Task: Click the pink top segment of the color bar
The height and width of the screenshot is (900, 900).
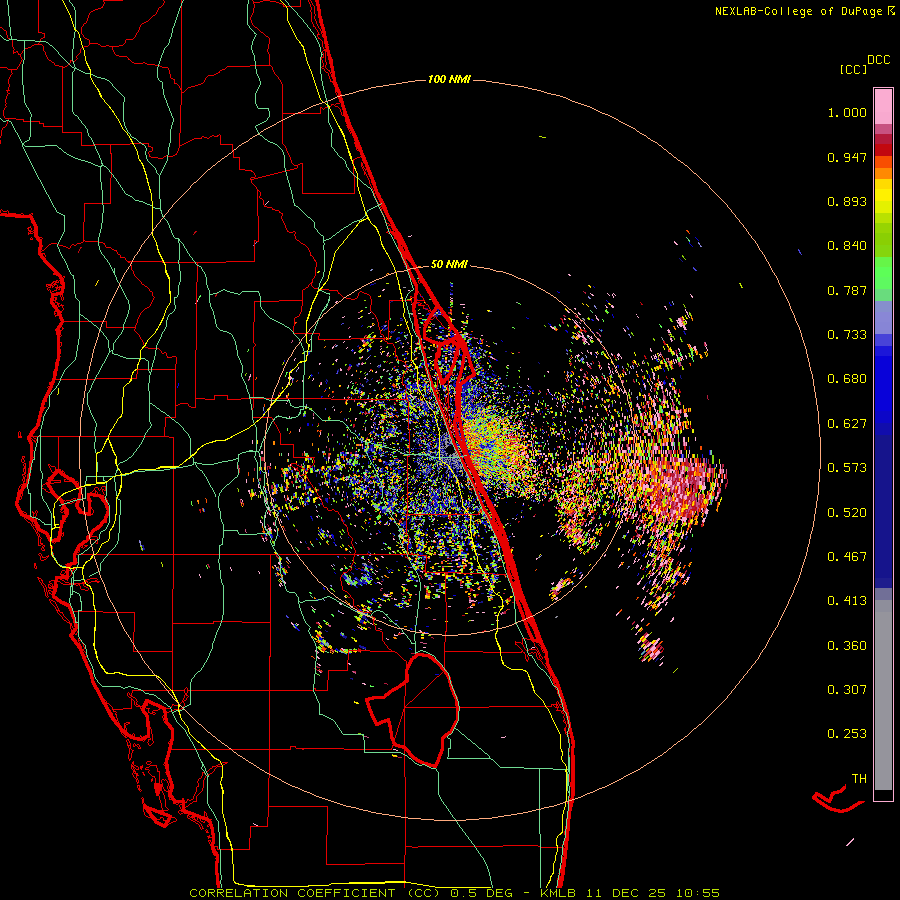Action: [x=883, y=107]
